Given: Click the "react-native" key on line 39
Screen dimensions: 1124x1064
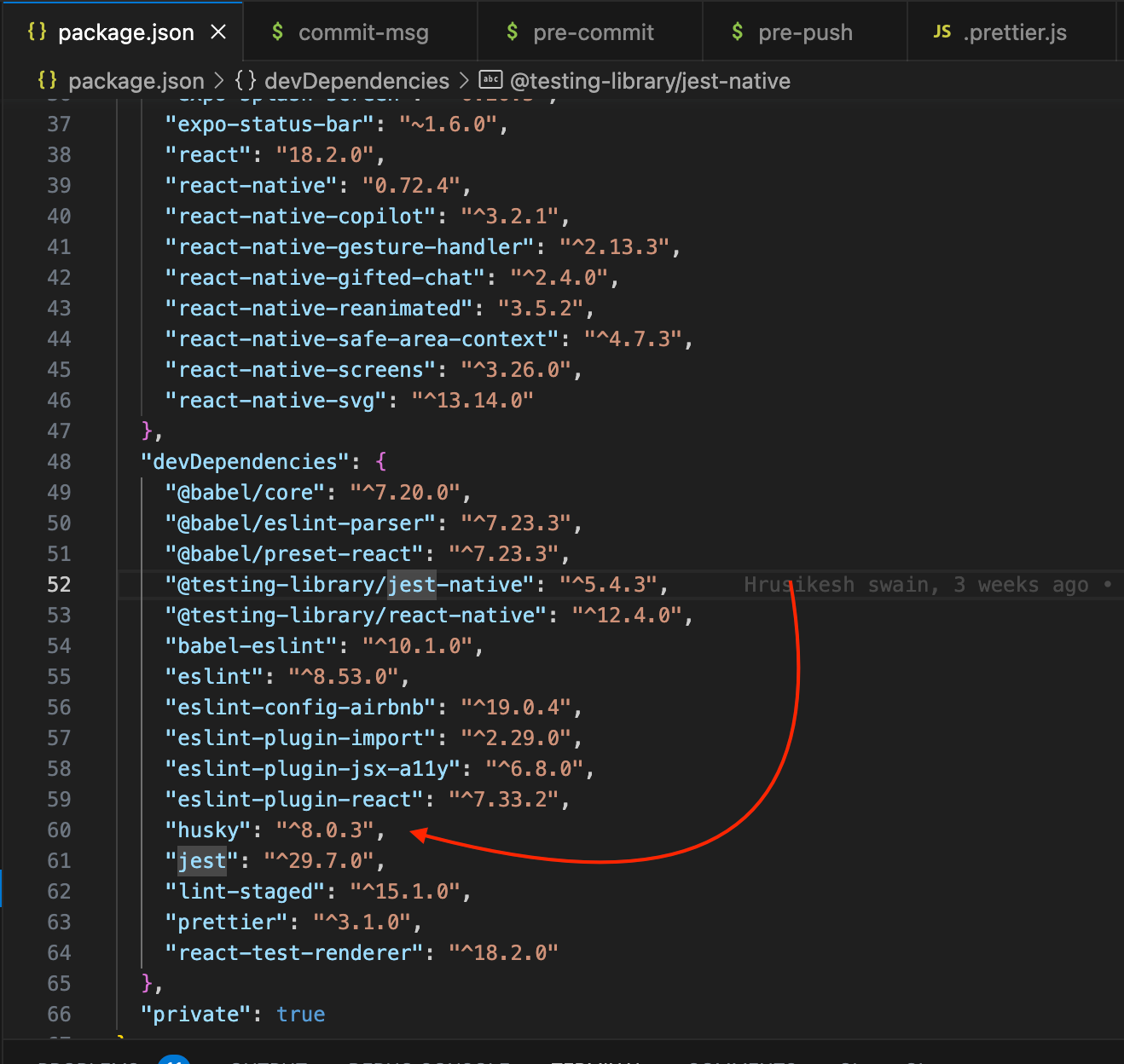Looking at the screenshot, I should [251, 186].
